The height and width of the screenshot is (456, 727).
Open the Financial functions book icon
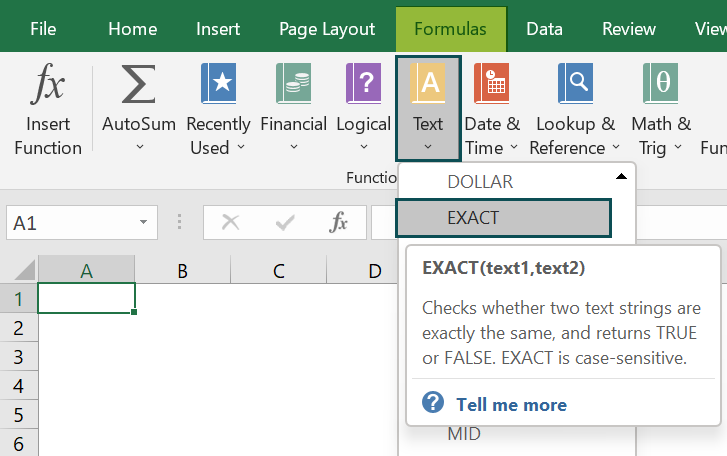293,83
